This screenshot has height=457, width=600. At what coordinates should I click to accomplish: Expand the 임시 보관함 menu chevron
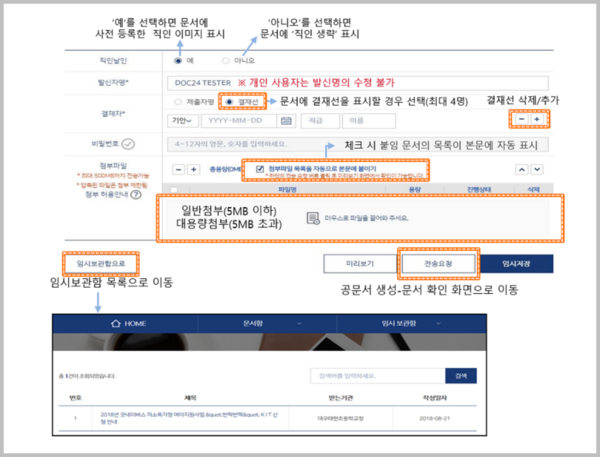click(x=439, y=324)
